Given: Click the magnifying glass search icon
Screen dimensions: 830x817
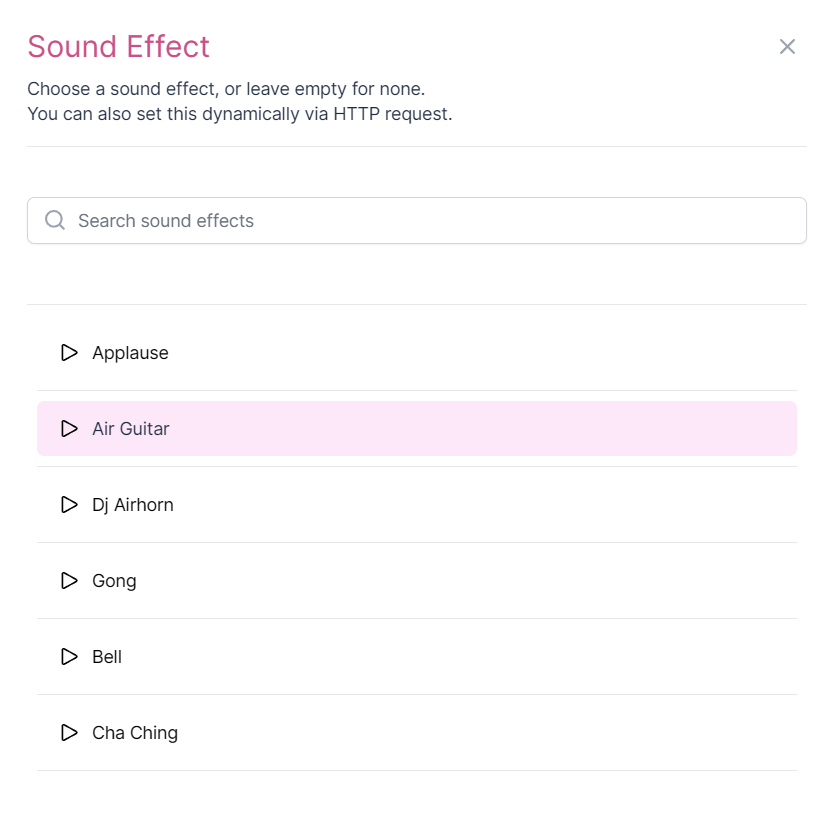Looking at the screenshot, I should [55, 221].
